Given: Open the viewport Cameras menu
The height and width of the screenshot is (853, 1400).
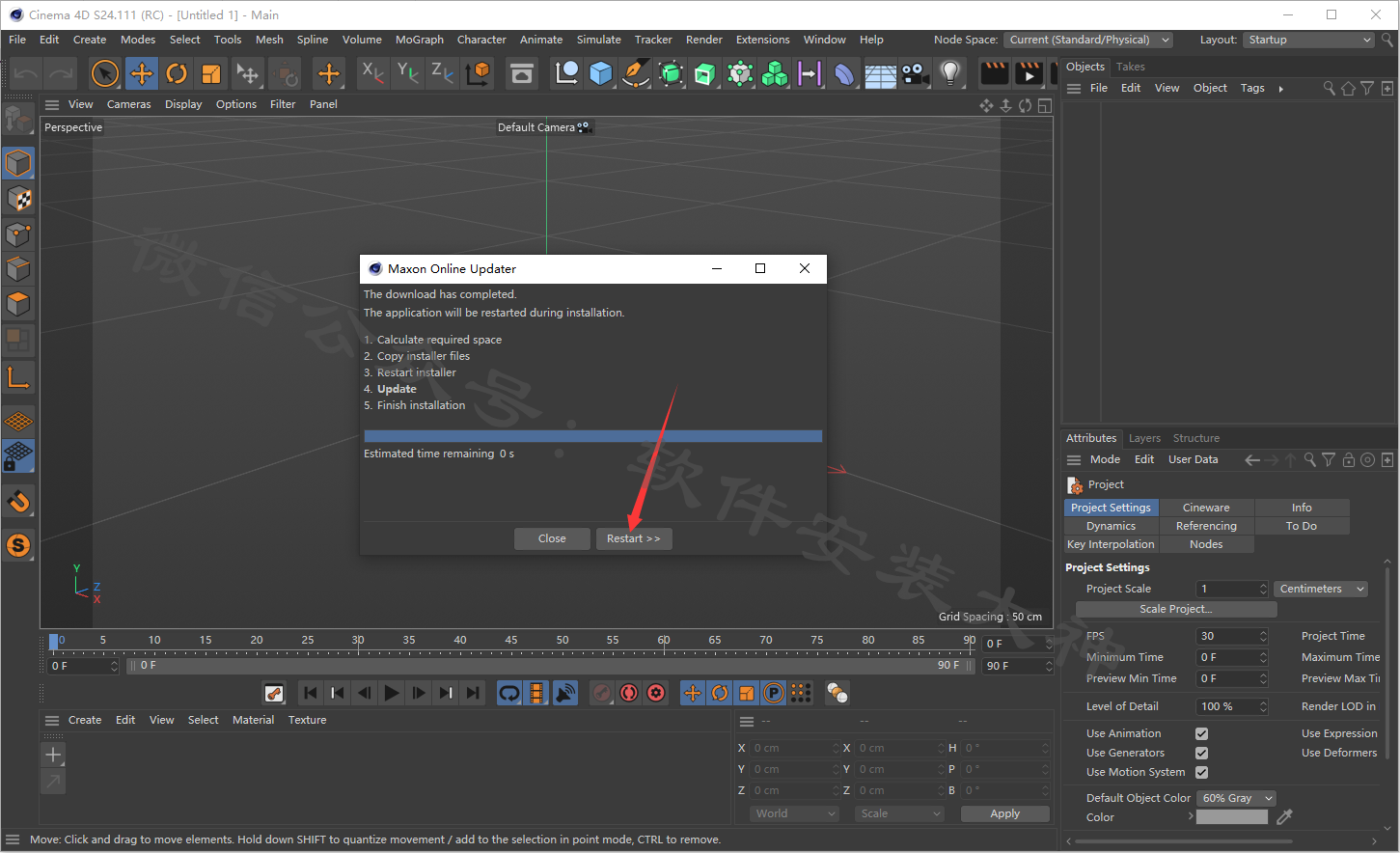Looking at the screenshot, I should pyautogui.click(x=128, y=104).
